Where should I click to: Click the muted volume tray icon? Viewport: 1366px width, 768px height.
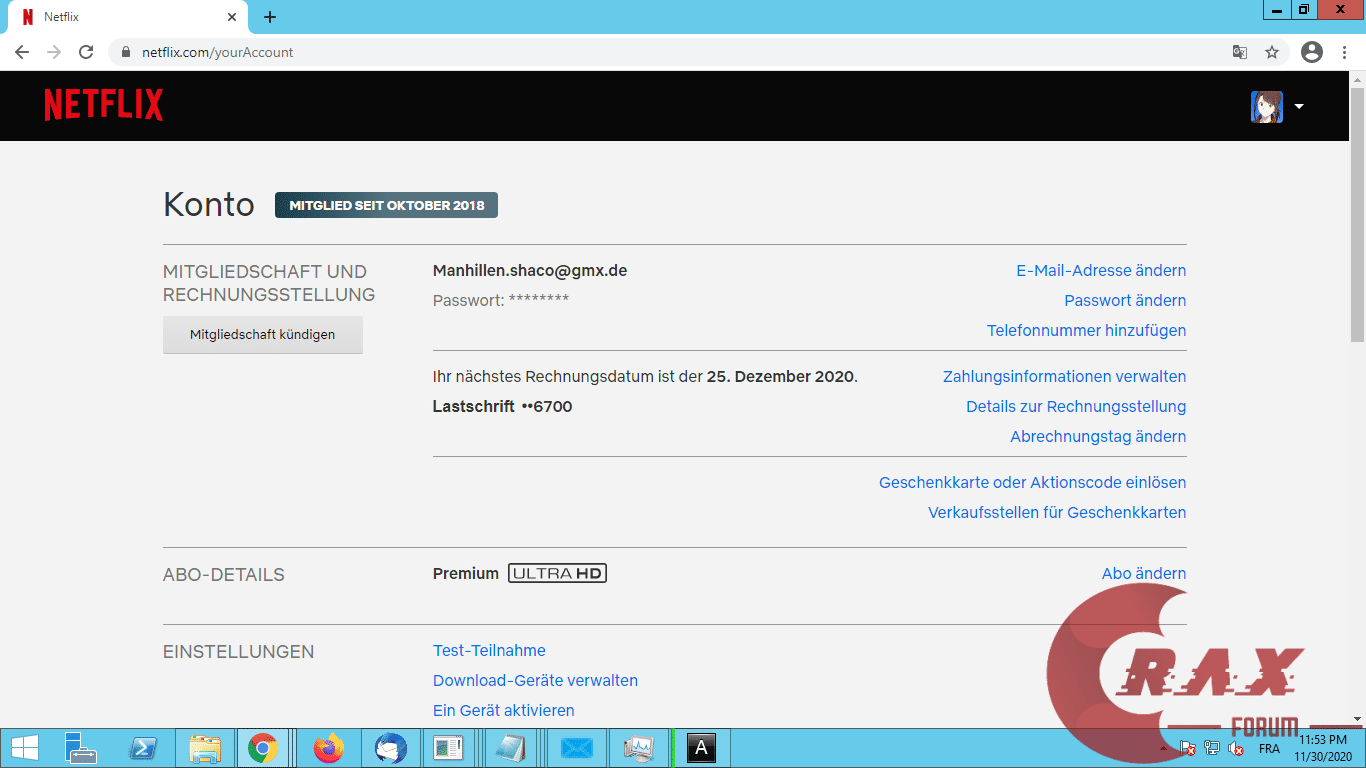(1237, 748)
